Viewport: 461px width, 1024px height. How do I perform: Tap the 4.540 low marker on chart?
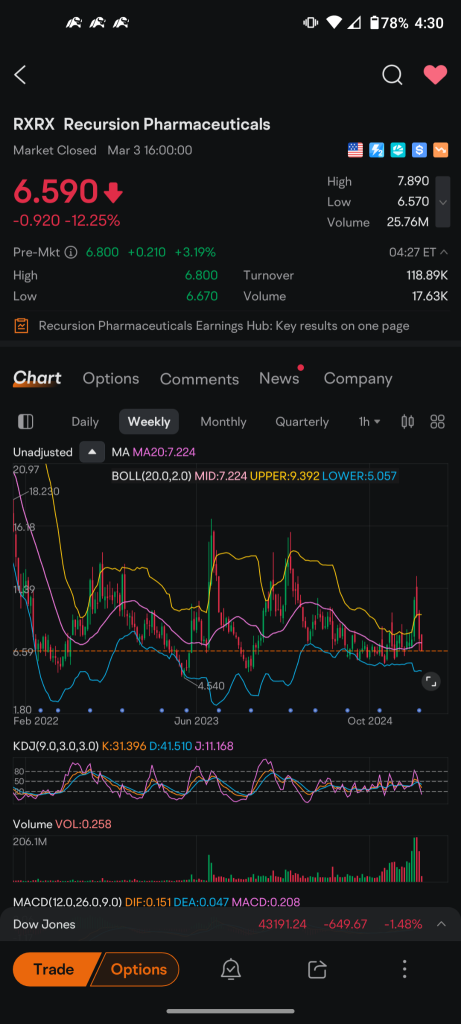(x=211, y=686)
